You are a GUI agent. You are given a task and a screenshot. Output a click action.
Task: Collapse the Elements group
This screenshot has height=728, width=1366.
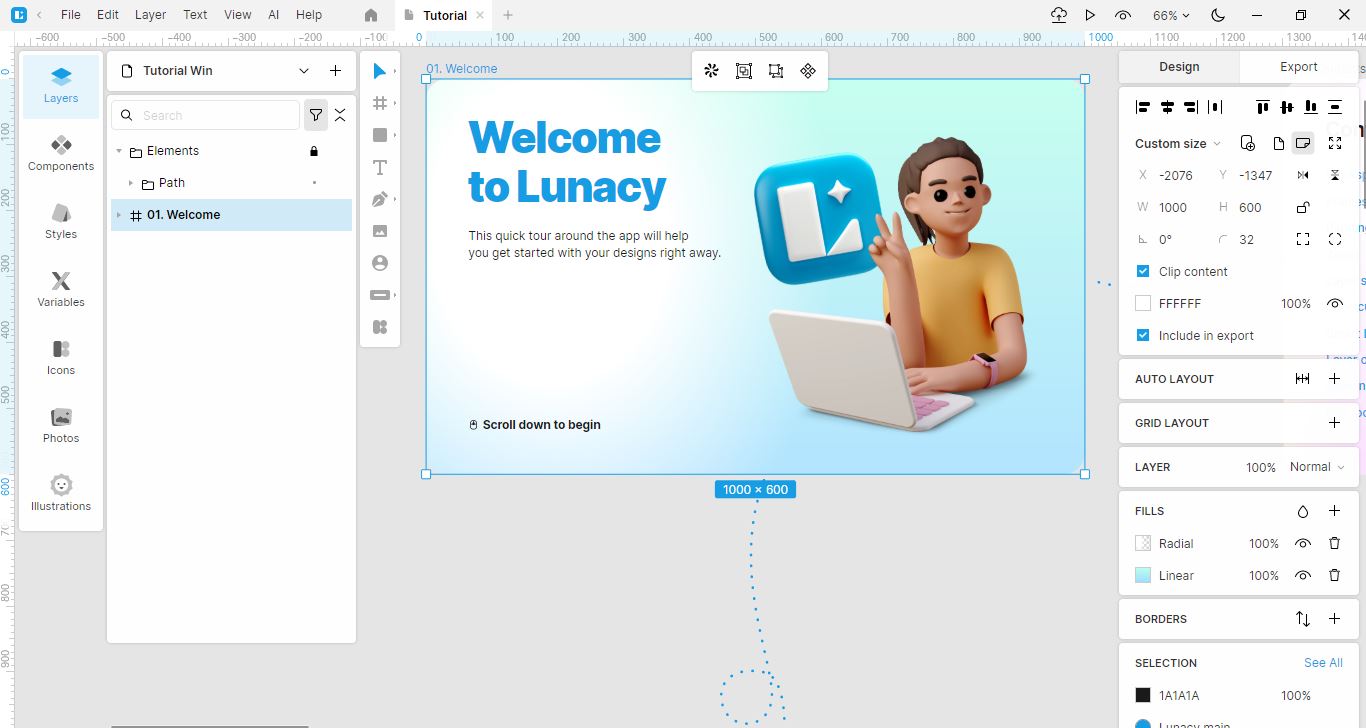coord(119,151)
